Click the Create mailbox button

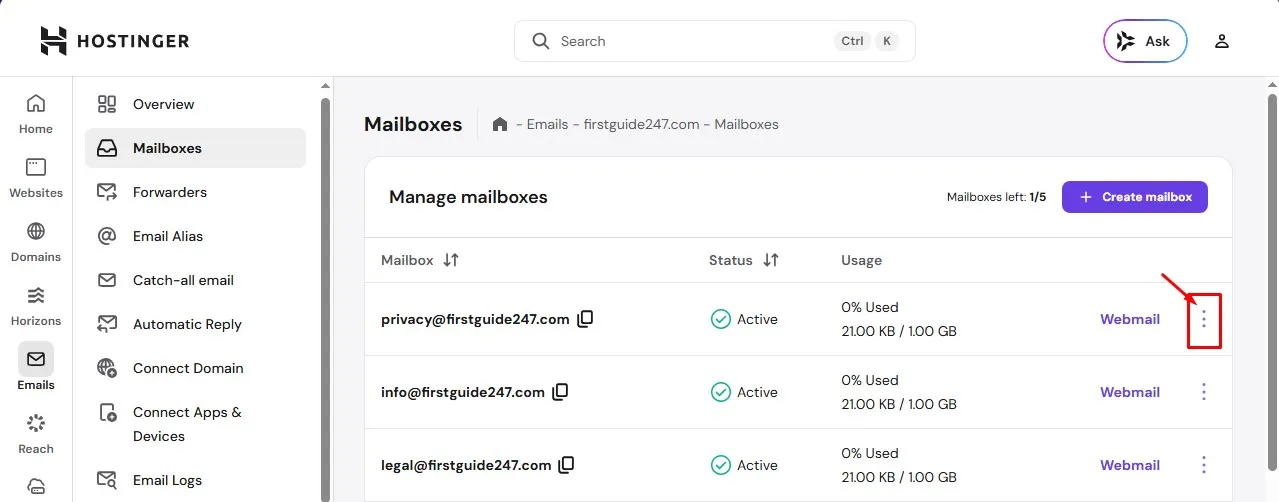pos(1134,197)
